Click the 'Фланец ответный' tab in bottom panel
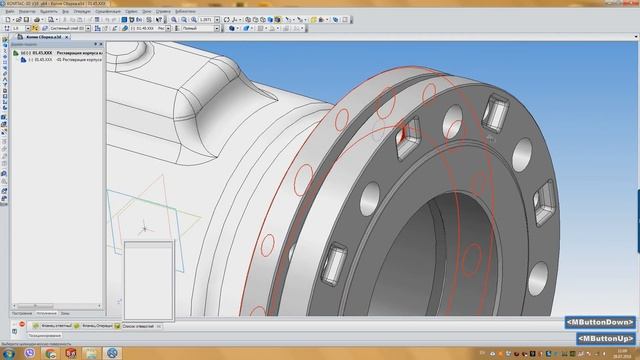640x360 pixels. tap(52, 326)
